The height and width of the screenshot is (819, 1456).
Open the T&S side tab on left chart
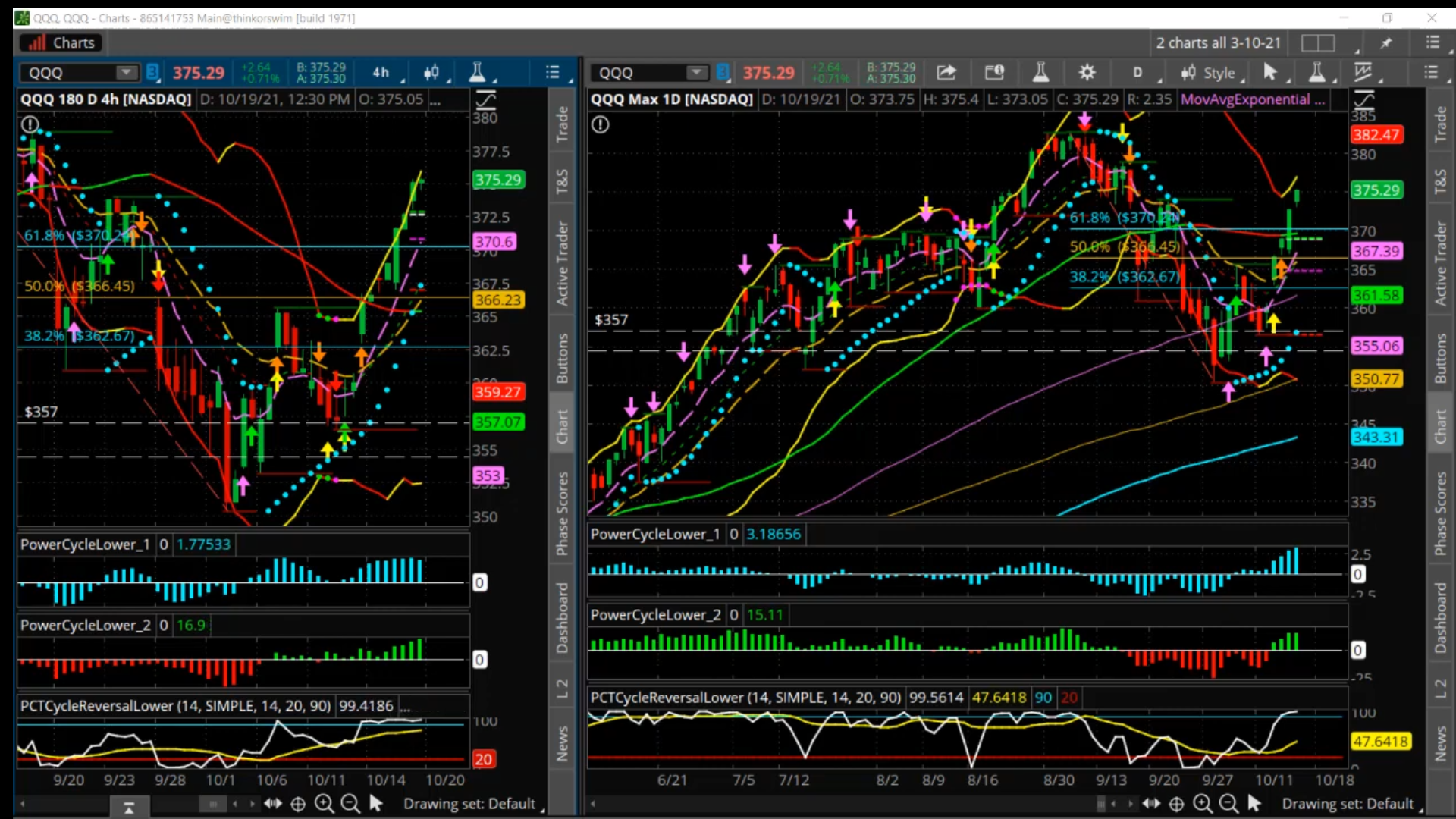562,181
